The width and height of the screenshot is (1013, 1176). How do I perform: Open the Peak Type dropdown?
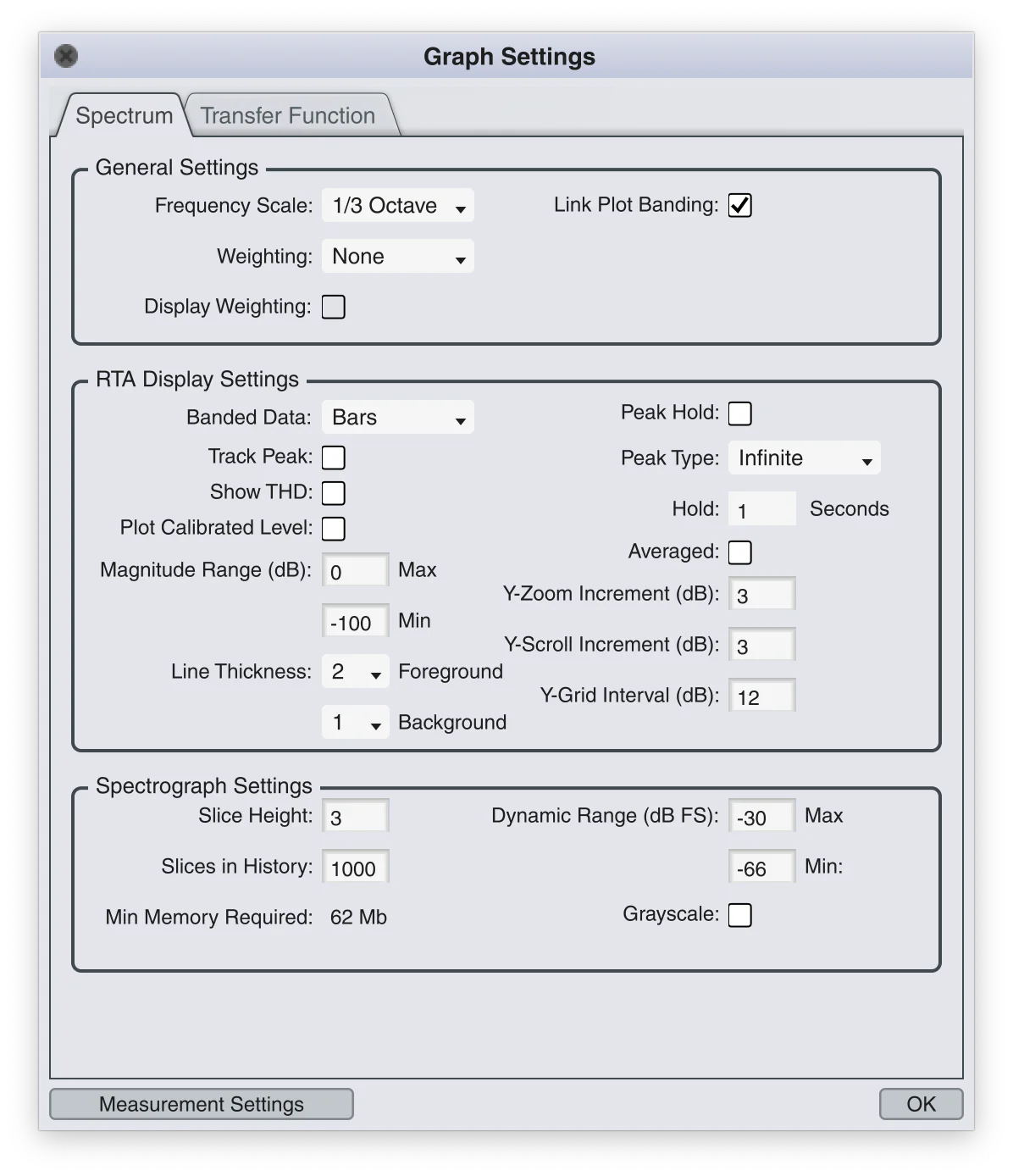(x=804, y=458)
